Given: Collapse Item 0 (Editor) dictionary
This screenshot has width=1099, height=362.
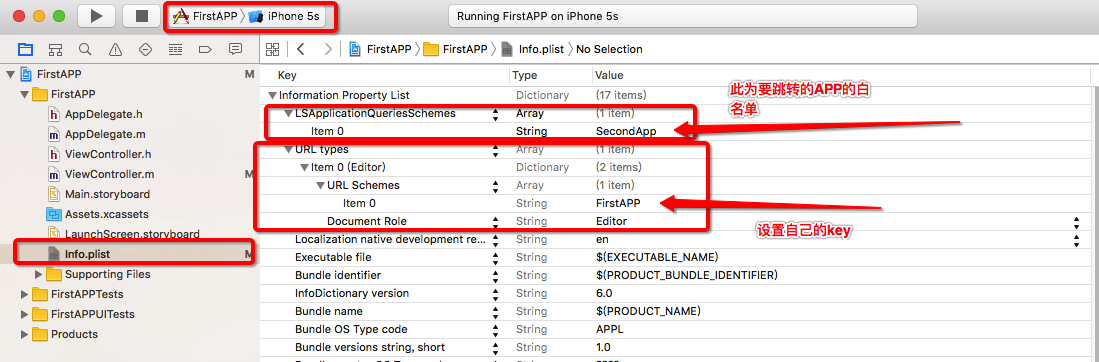Looking at the screenshot, I should (303, 167).
